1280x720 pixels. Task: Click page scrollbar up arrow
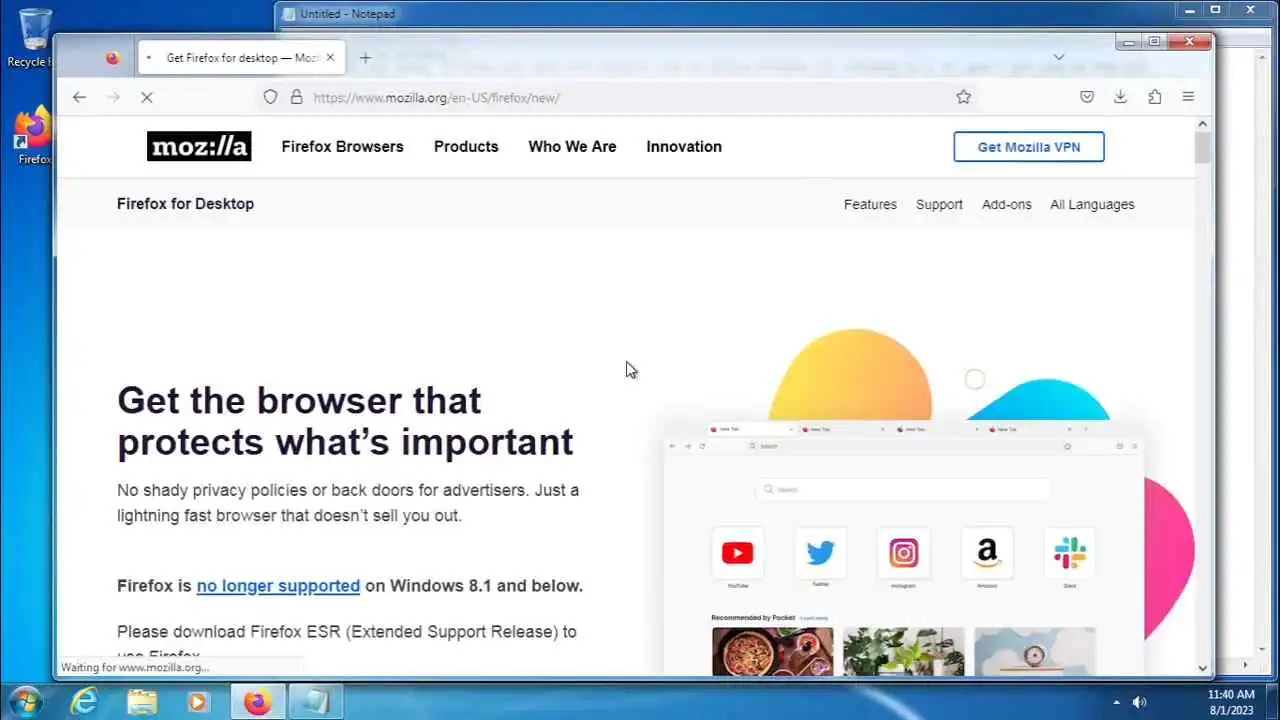coord(1203,124)
